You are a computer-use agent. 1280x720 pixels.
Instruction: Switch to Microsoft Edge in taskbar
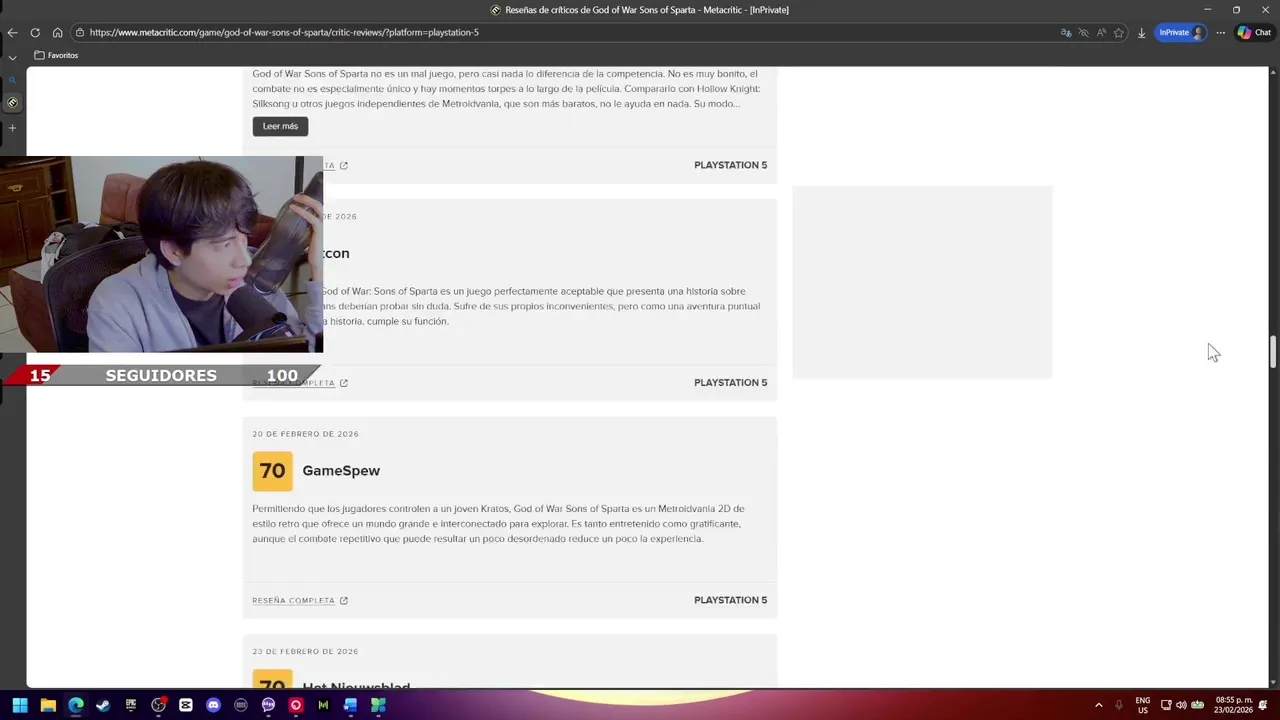coord(75,705)
